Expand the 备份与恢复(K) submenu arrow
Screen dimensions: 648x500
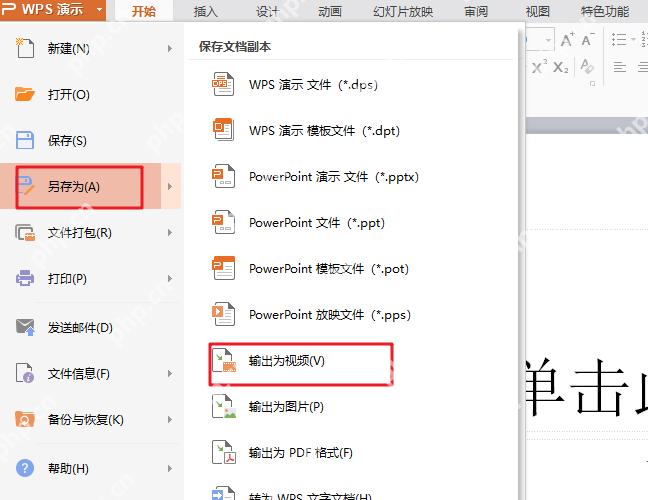click(170, 419)
